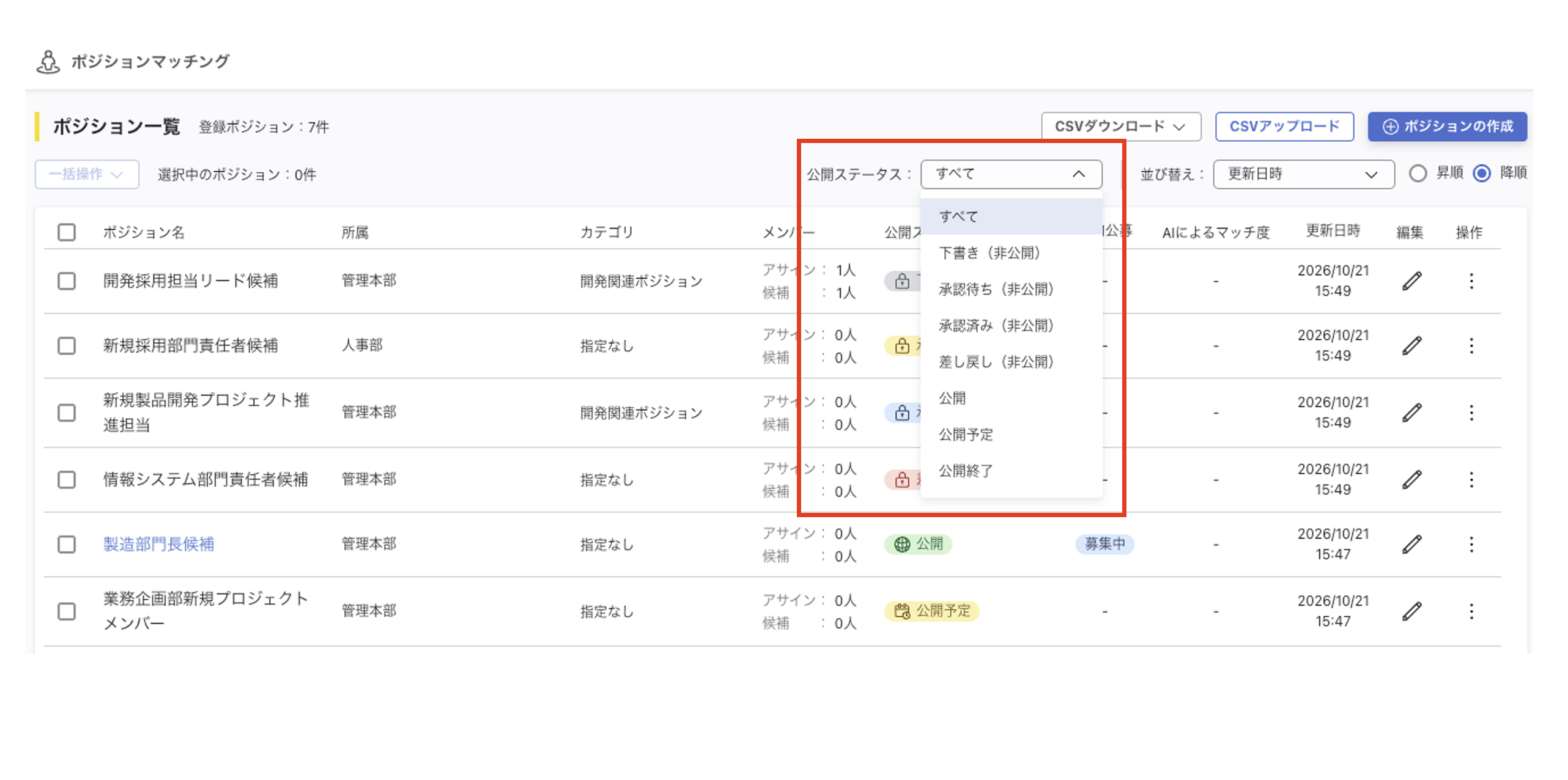The width and height of the screenshot is (1568, 780).
Task: Check the box for 開発採用担当リード候補
Action: point(67,281)
